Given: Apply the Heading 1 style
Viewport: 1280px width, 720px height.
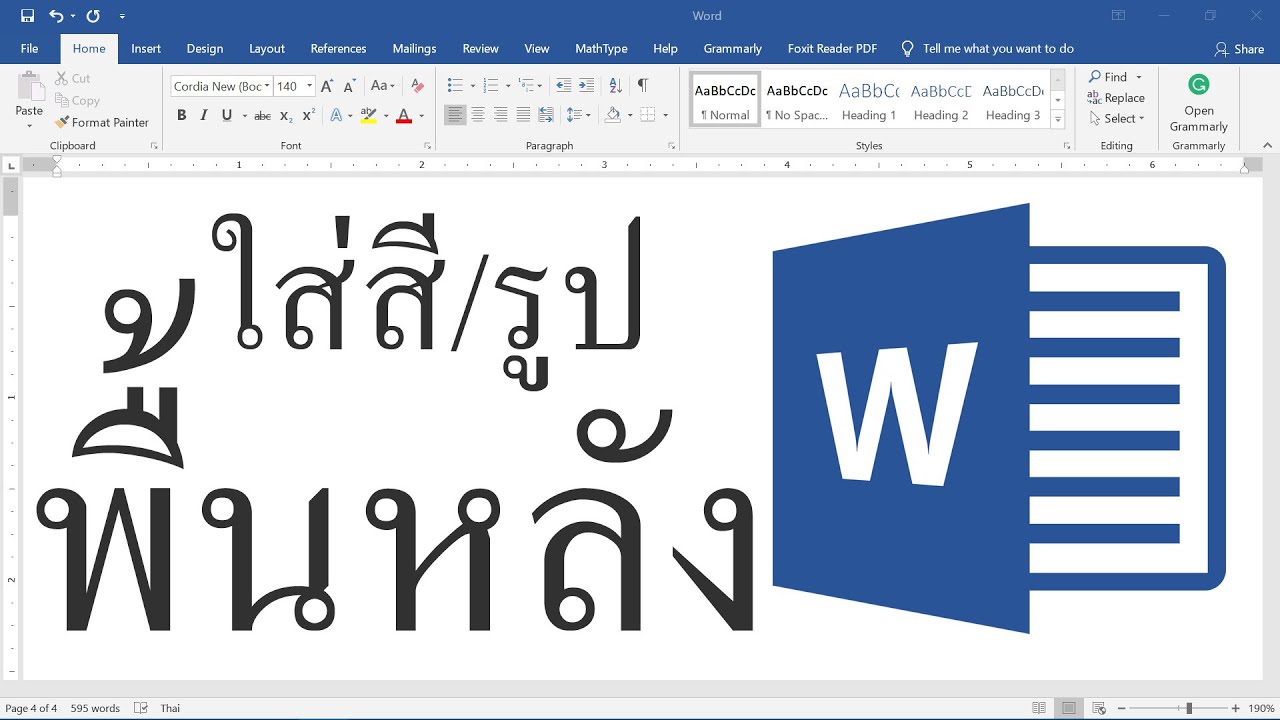Looking at the screenshot, I should point(869,100).
